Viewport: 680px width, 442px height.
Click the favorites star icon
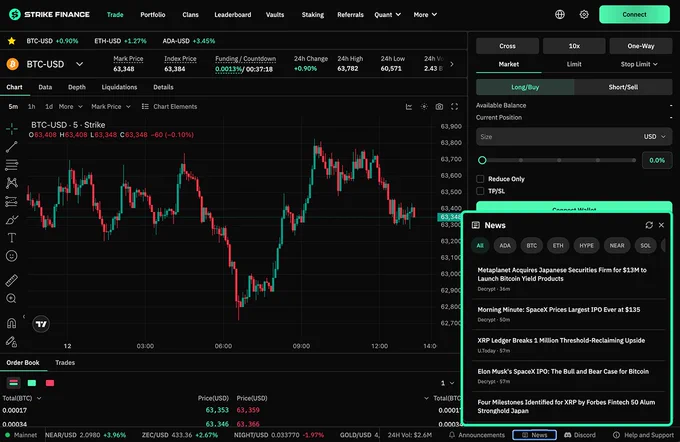12,41
